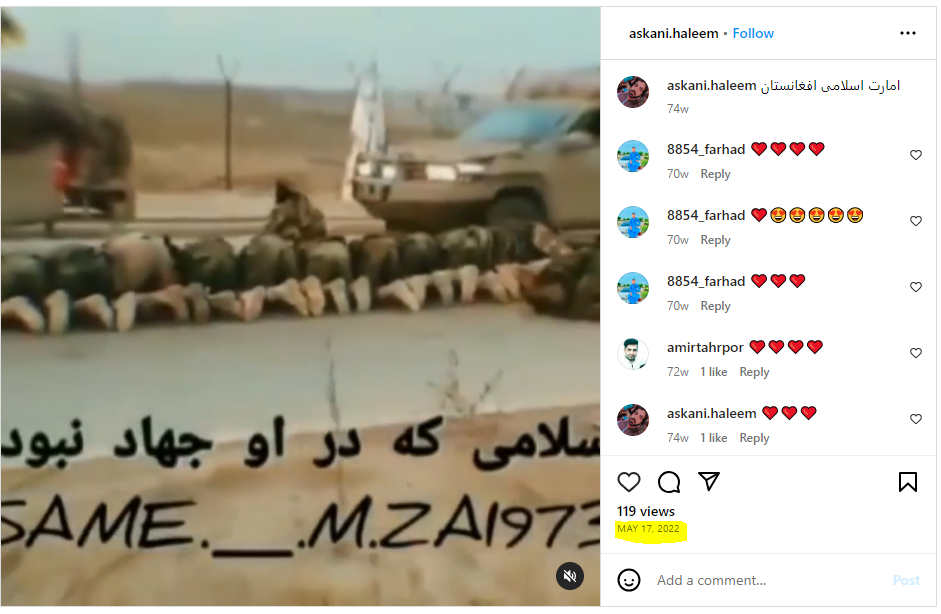941x614 pixels.
Task: Open the three-dot more options menu
Action: [x=907, y=33]
